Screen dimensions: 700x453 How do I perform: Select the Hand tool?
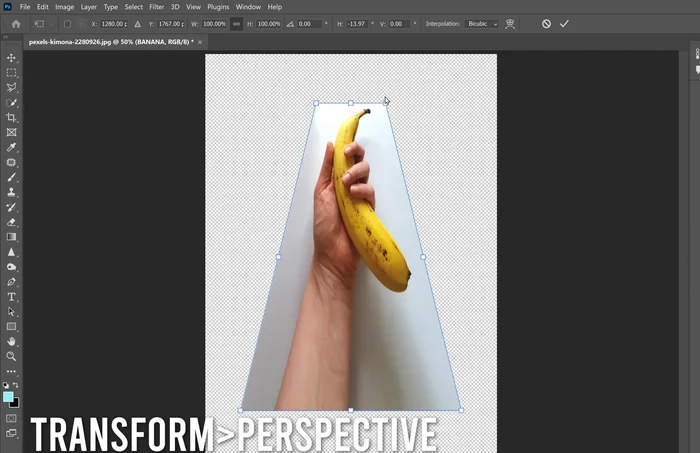pyautogui.click(x=12, y=341)
